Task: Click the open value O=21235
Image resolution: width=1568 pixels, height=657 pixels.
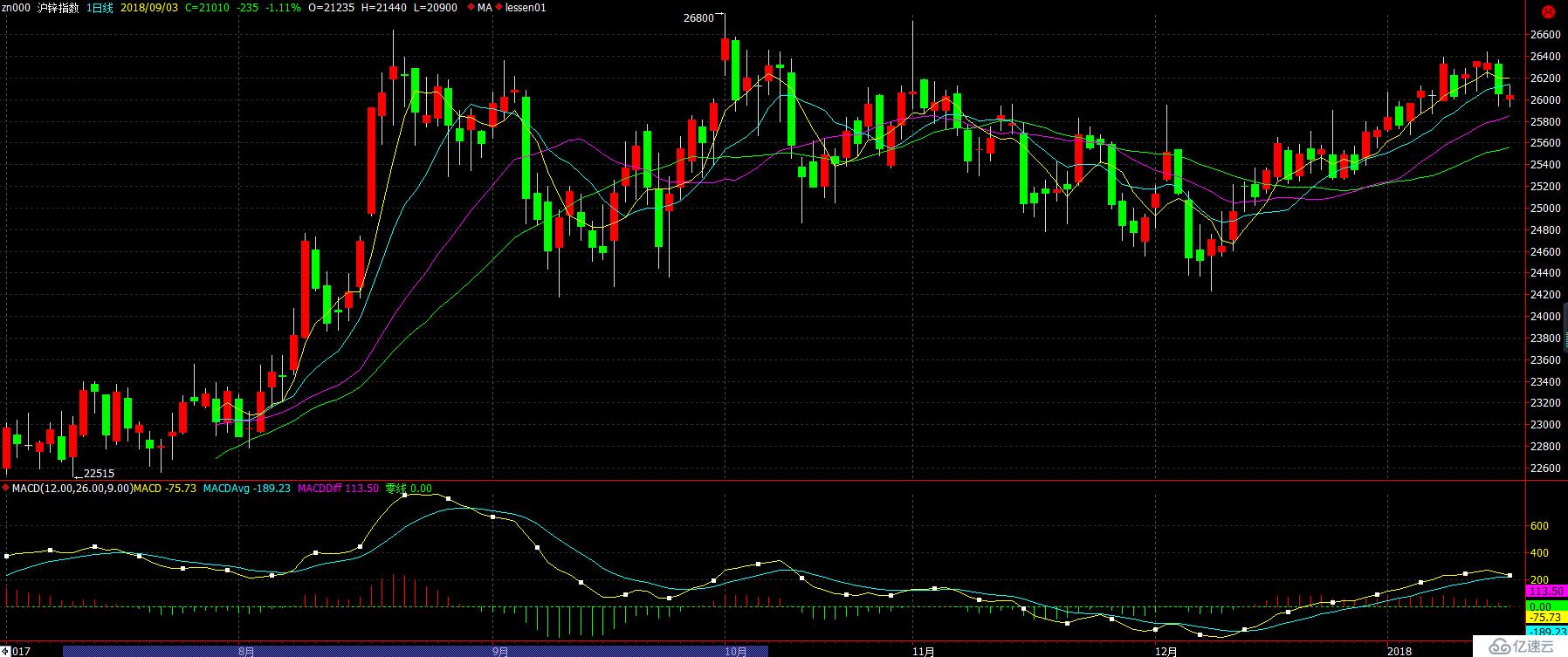Action: pos(332,8)
